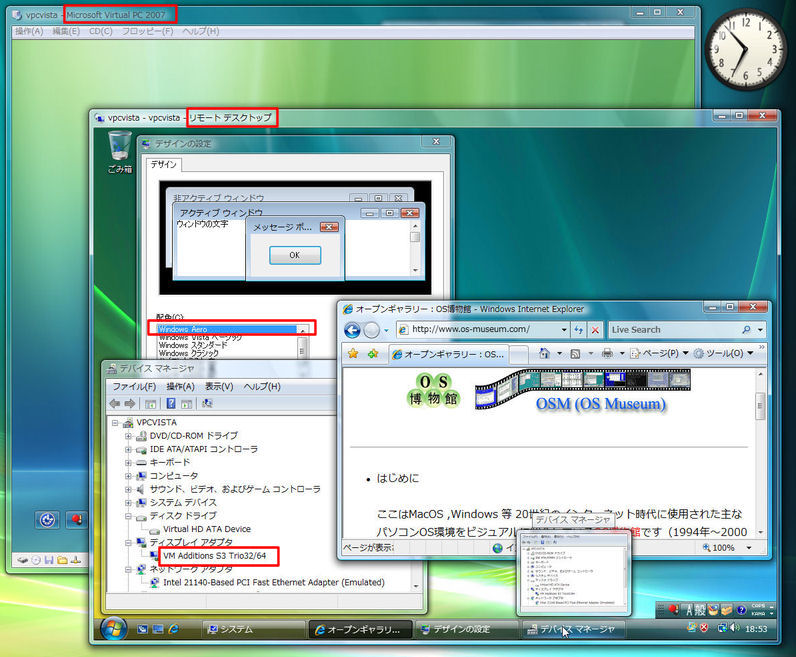Open the Recycle Bin on remote desktop

tap(120, 151)
